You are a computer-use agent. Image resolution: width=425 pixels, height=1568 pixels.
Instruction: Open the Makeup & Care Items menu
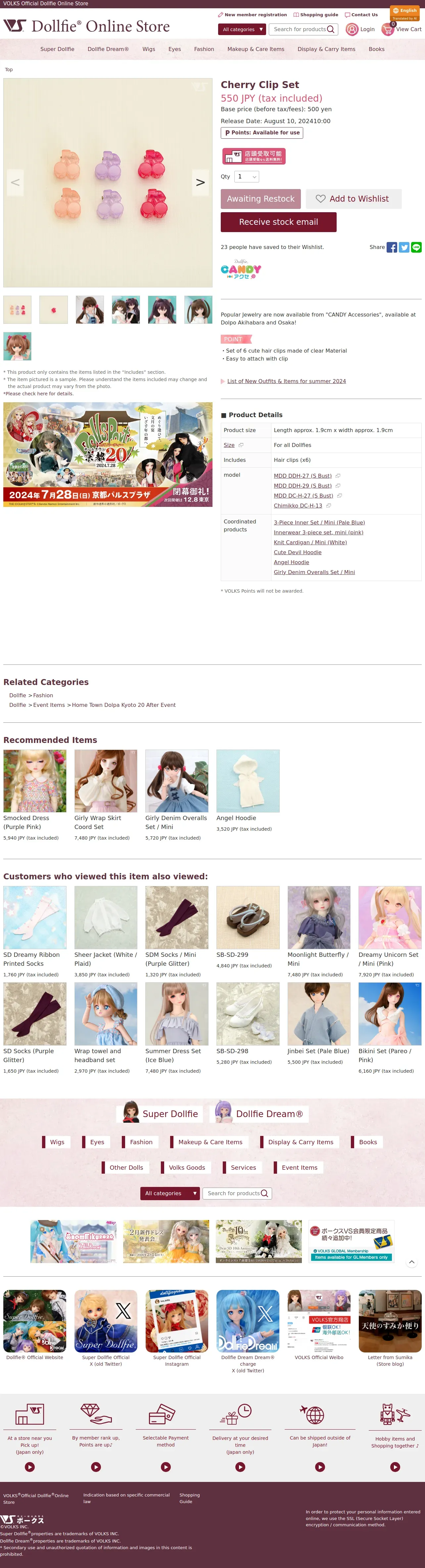[256, 49]
